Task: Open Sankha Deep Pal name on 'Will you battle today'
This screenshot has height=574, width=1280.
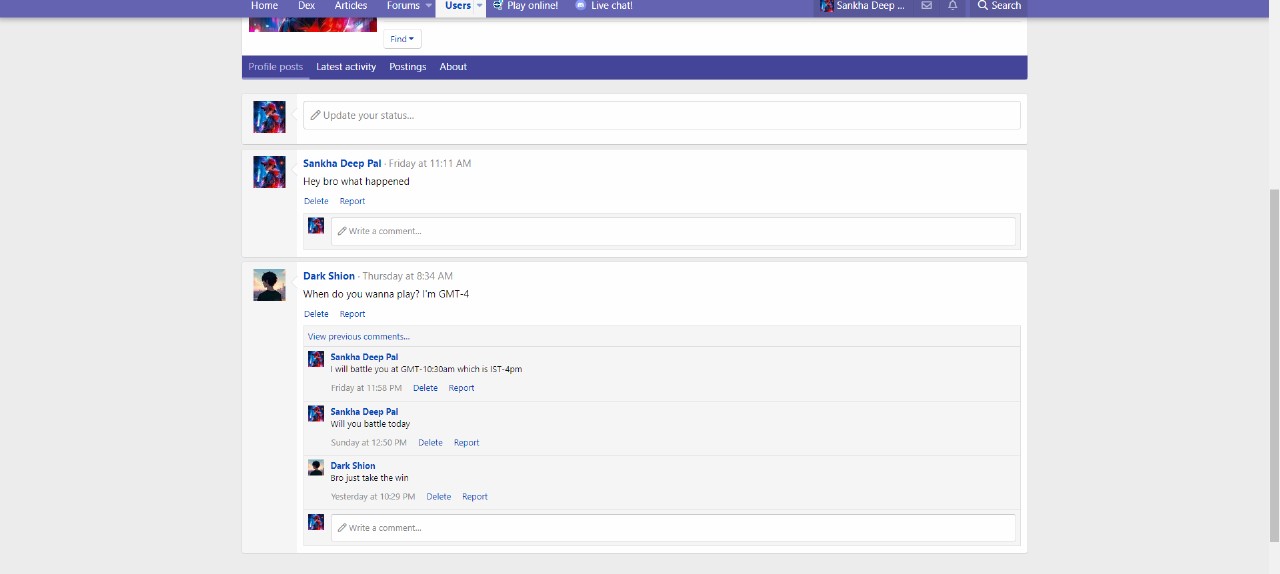Action: 364,411
